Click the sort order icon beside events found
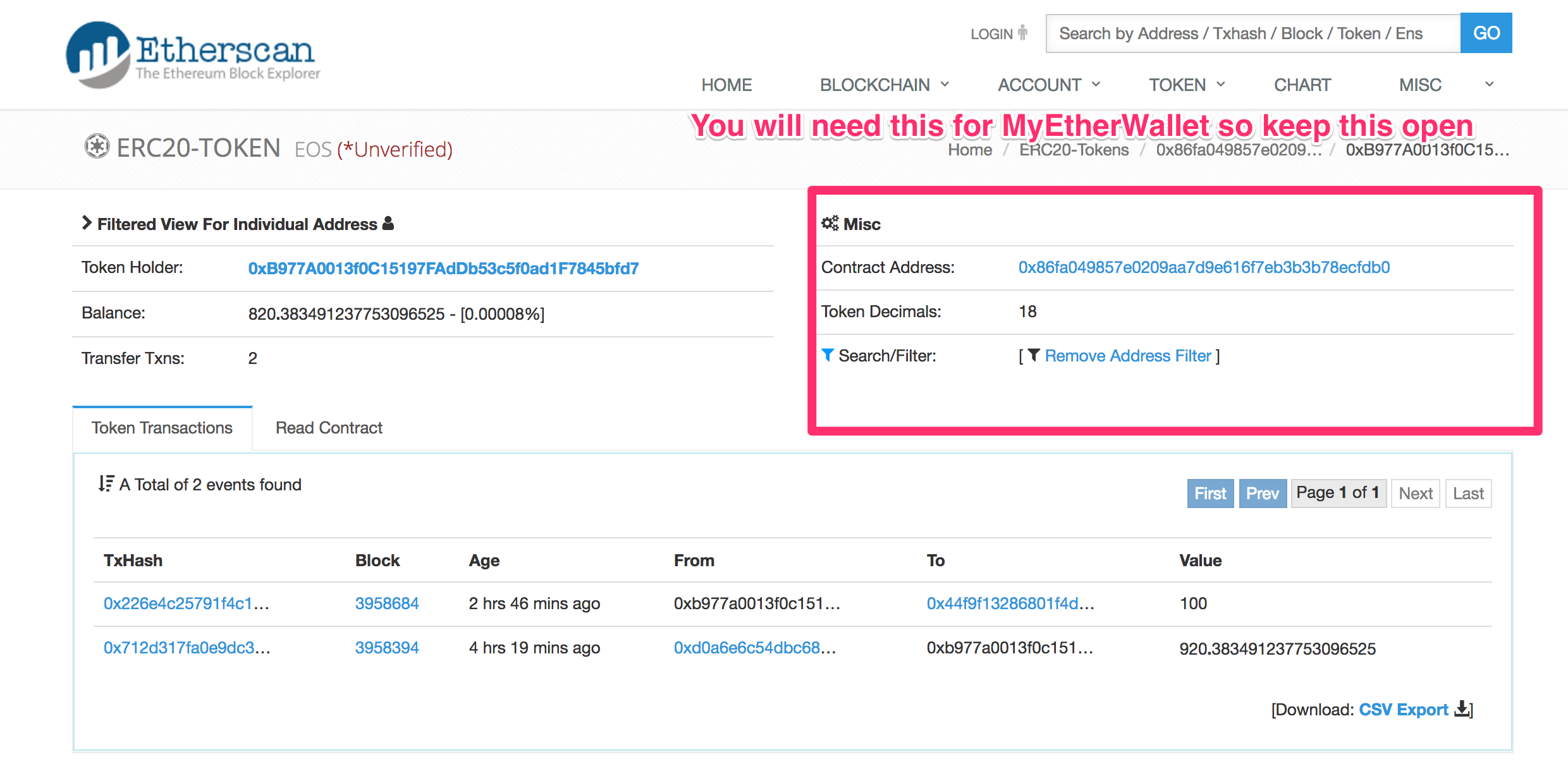This screenshot has height=776, width=1568. (x=106, y=483)
